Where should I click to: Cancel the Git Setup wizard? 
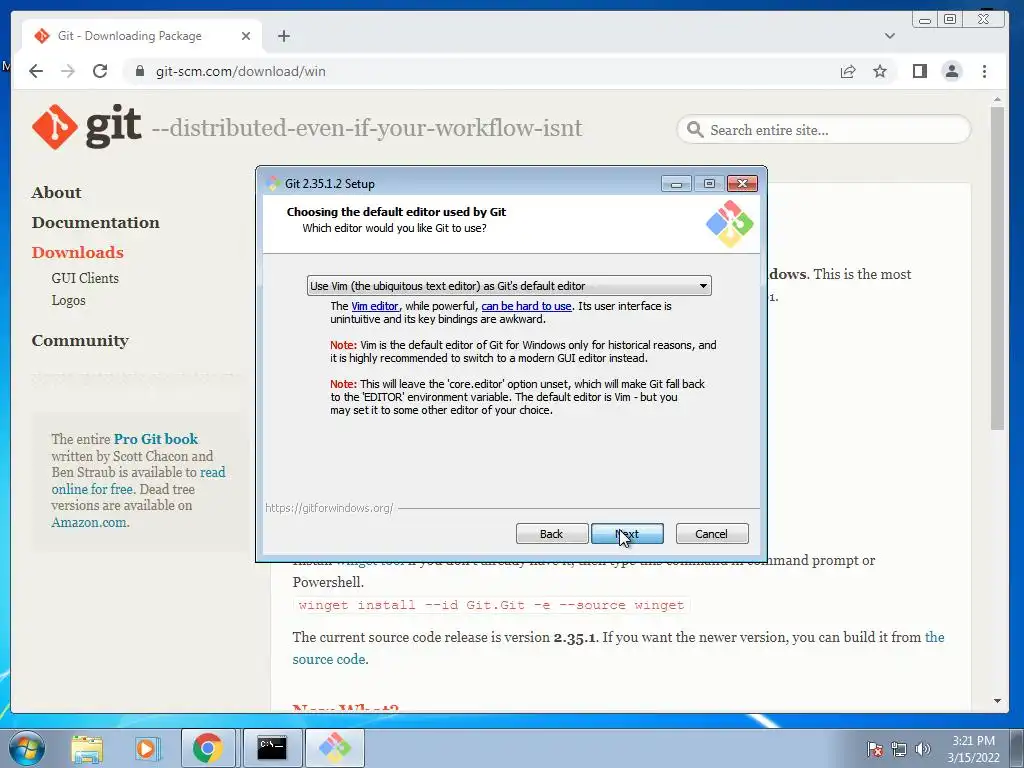(711, 534)
